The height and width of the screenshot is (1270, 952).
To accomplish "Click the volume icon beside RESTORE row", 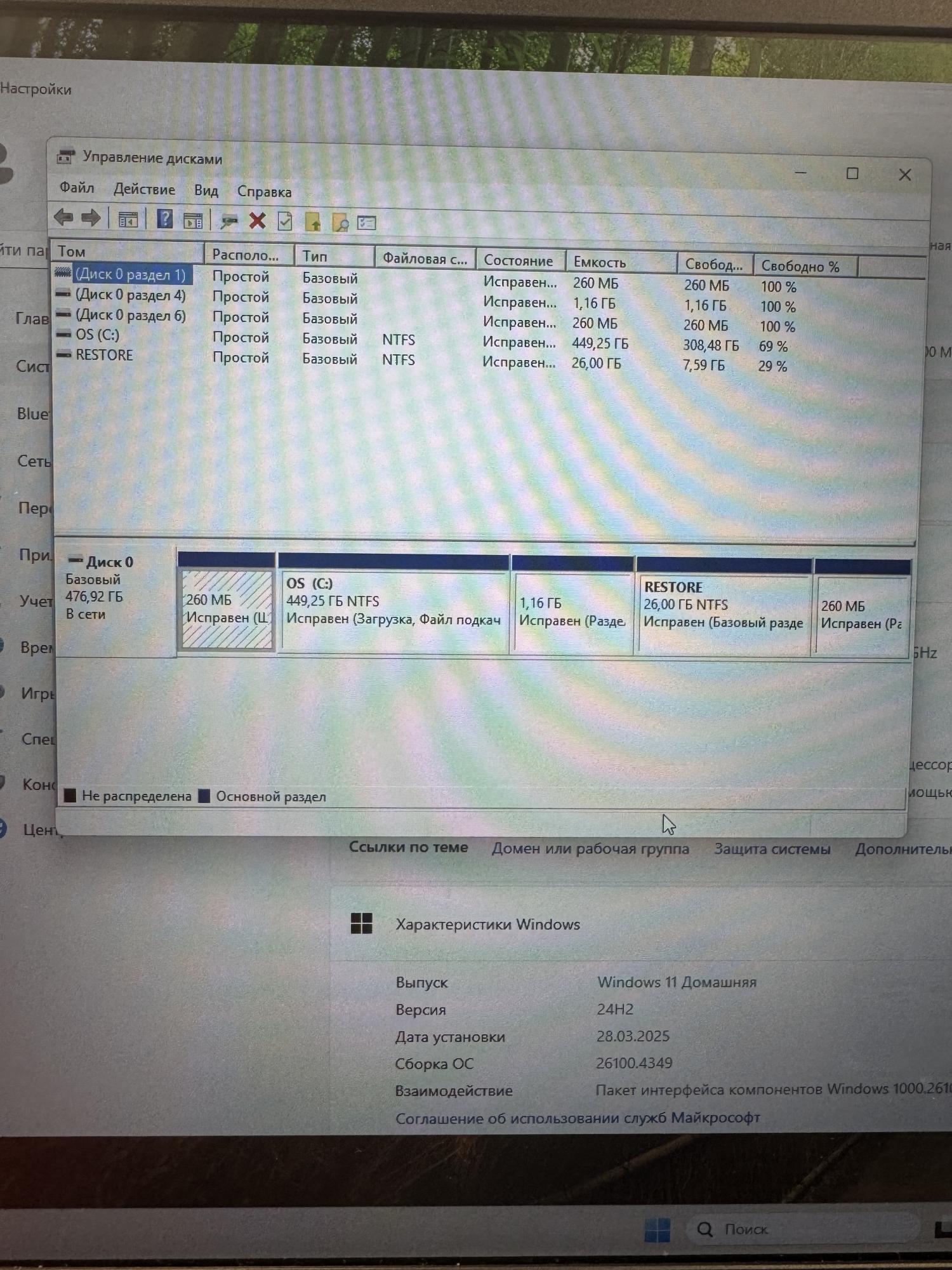I will (x=63, y=354).
